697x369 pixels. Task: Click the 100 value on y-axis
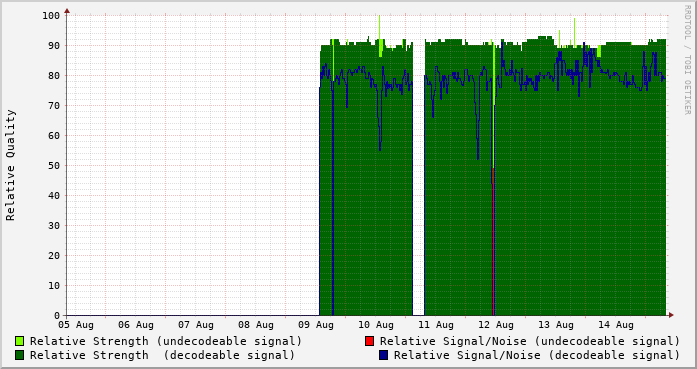pos(51,16)
